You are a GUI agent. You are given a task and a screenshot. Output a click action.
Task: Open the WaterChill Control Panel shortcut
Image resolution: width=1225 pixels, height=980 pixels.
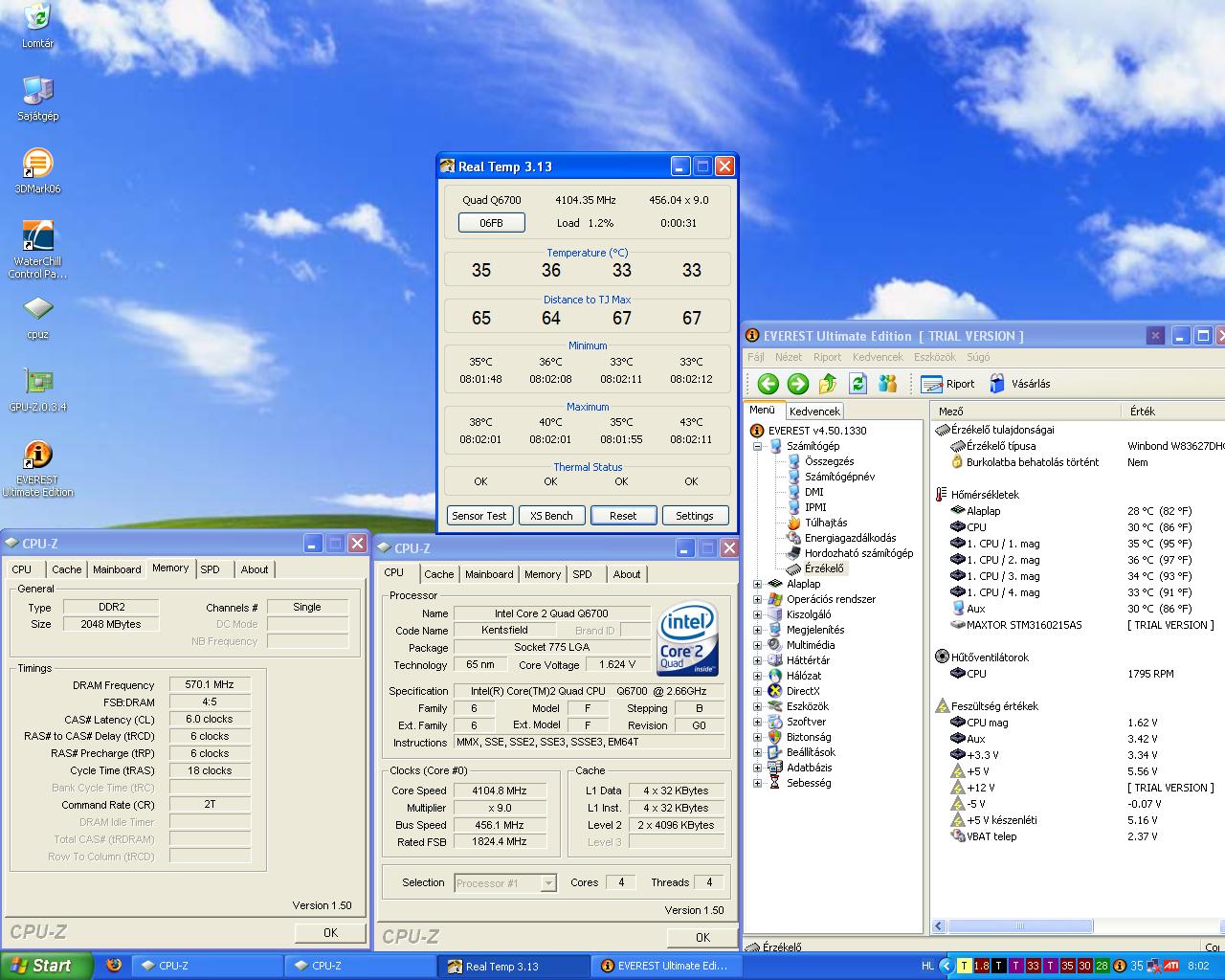[37, 249]
